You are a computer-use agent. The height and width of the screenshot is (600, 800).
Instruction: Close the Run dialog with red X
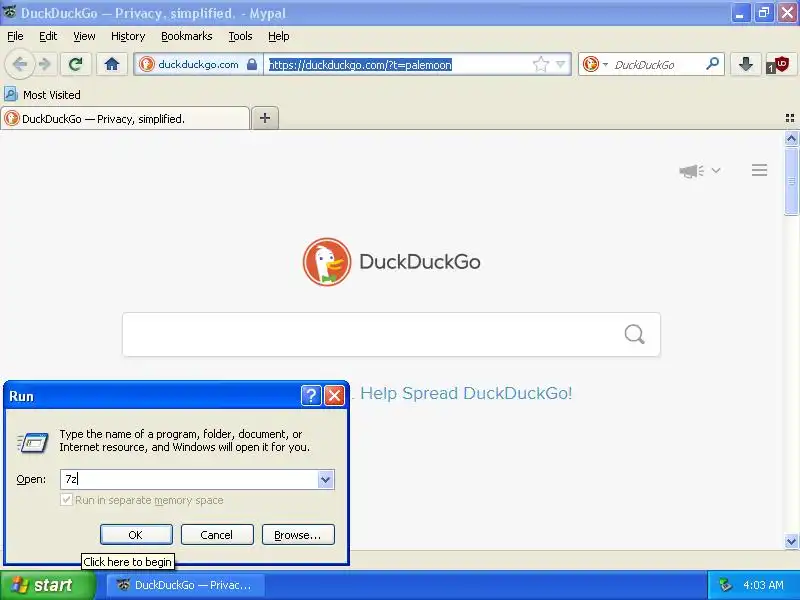pos(335,395)
